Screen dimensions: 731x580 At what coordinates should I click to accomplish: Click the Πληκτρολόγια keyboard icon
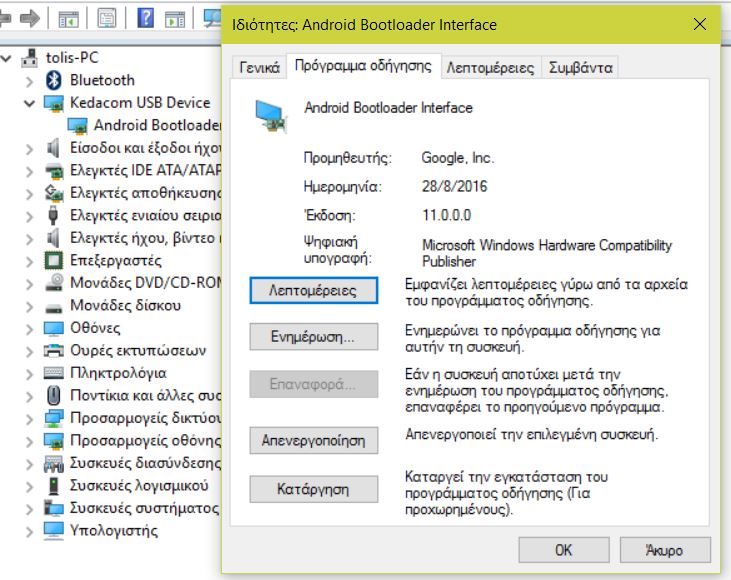[x=54, y=373]
